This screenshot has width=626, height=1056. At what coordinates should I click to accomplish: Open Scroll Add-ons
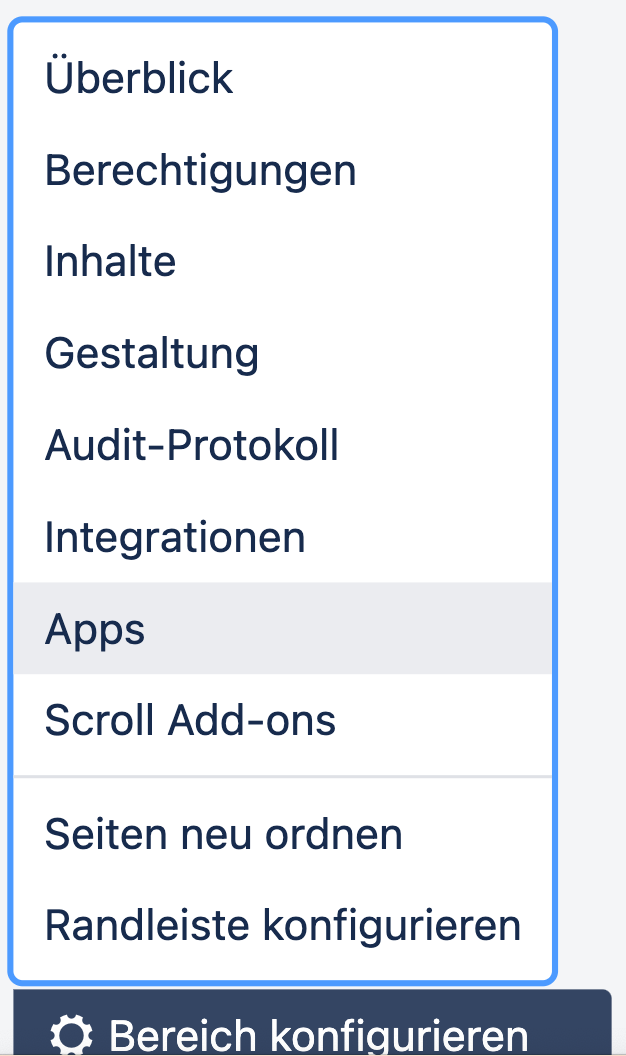(x=190, y=720)
